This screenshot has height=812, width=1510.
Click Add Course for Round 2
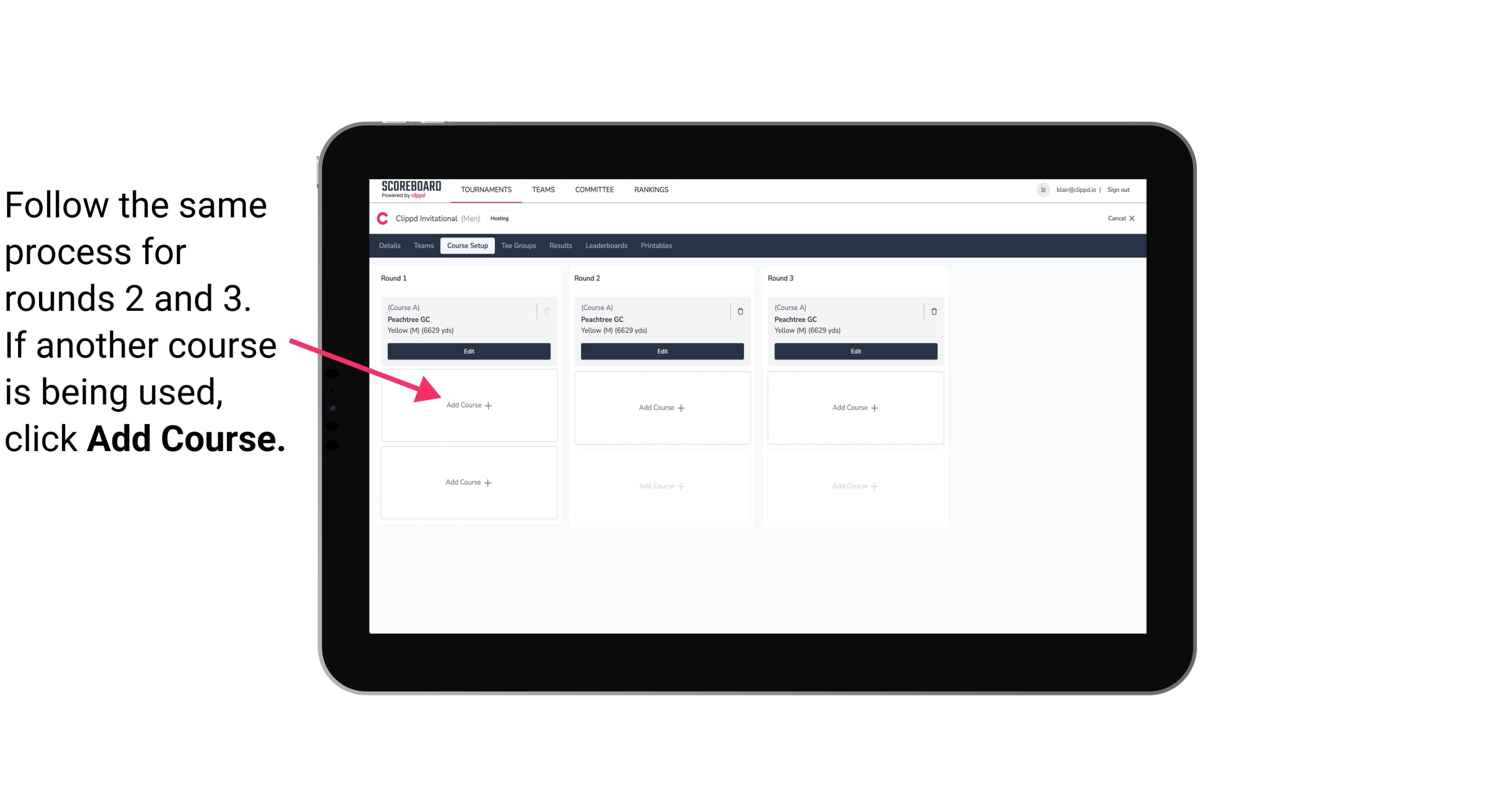point(660,407)
